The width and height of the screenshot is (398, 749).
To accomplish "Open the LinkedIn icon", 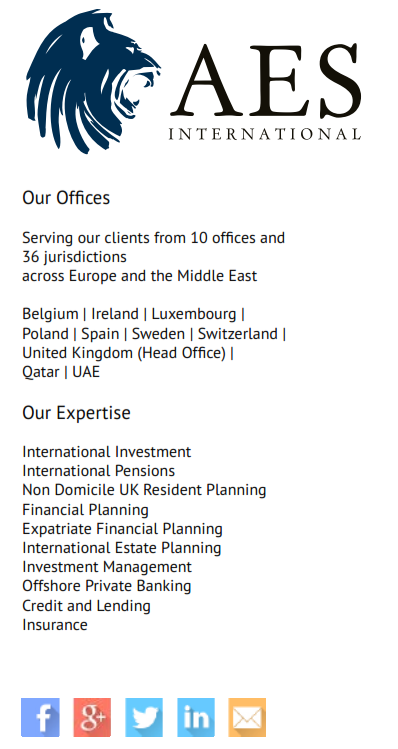I will tap(196, 717).
